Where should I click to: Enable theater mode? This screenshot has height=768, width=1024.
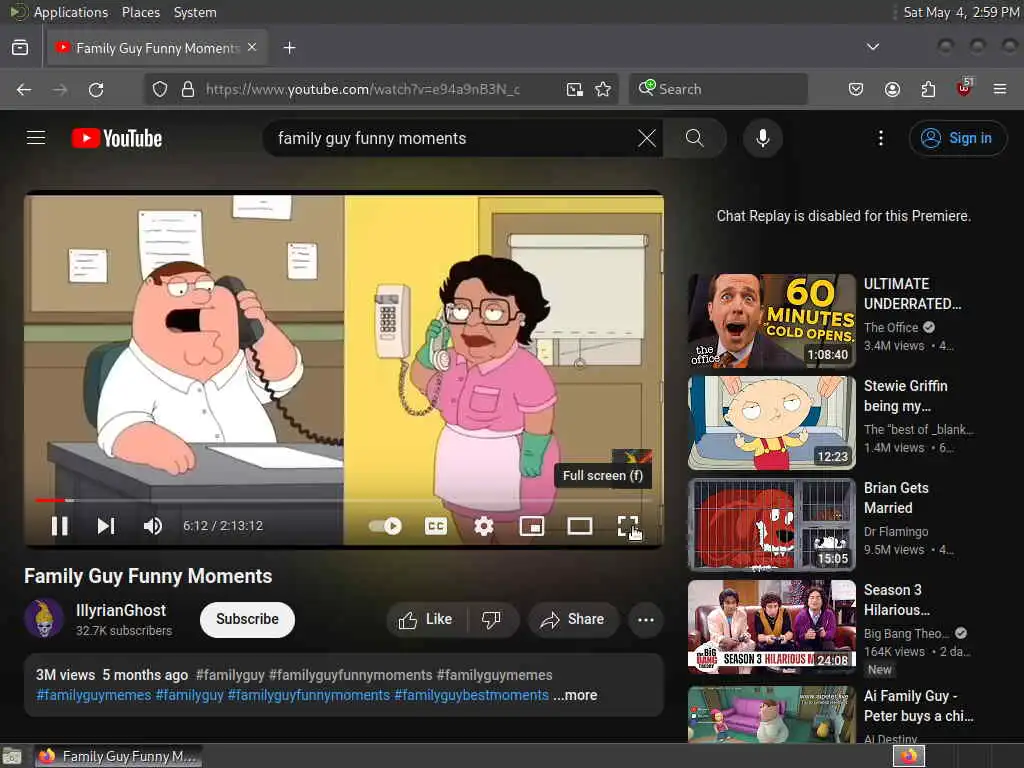579,526
